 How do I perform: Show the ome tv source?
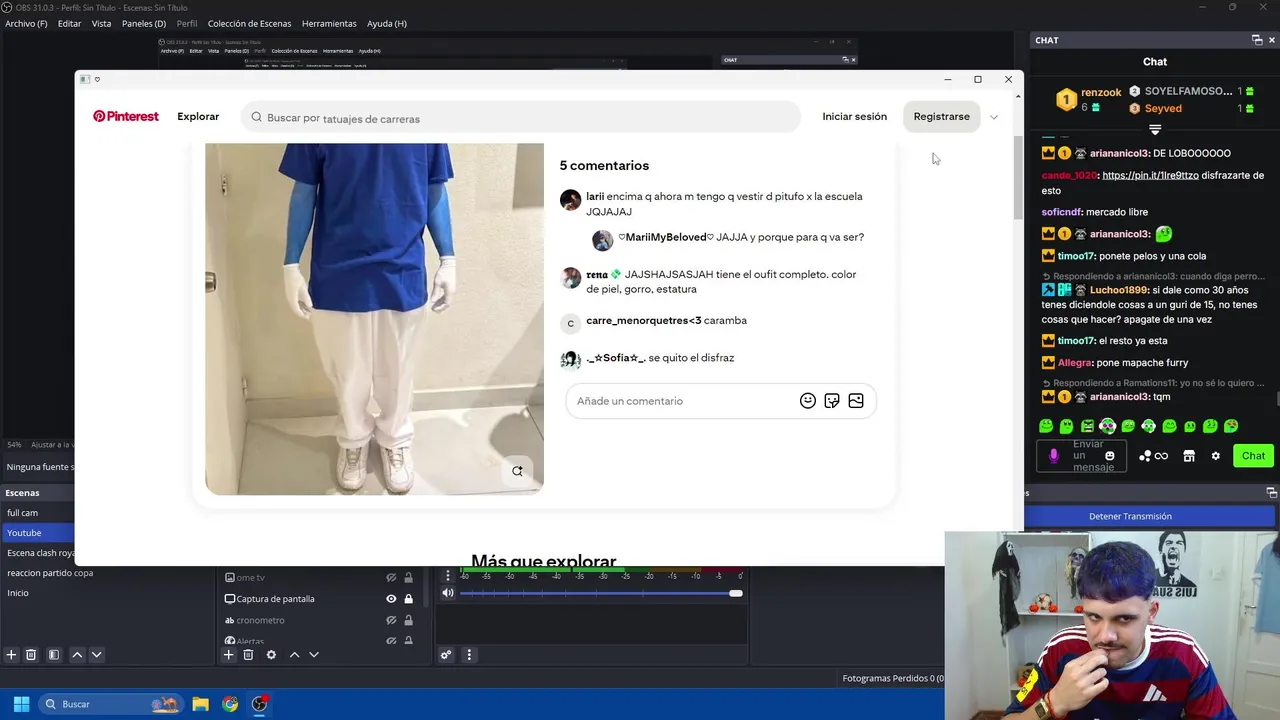391,578
